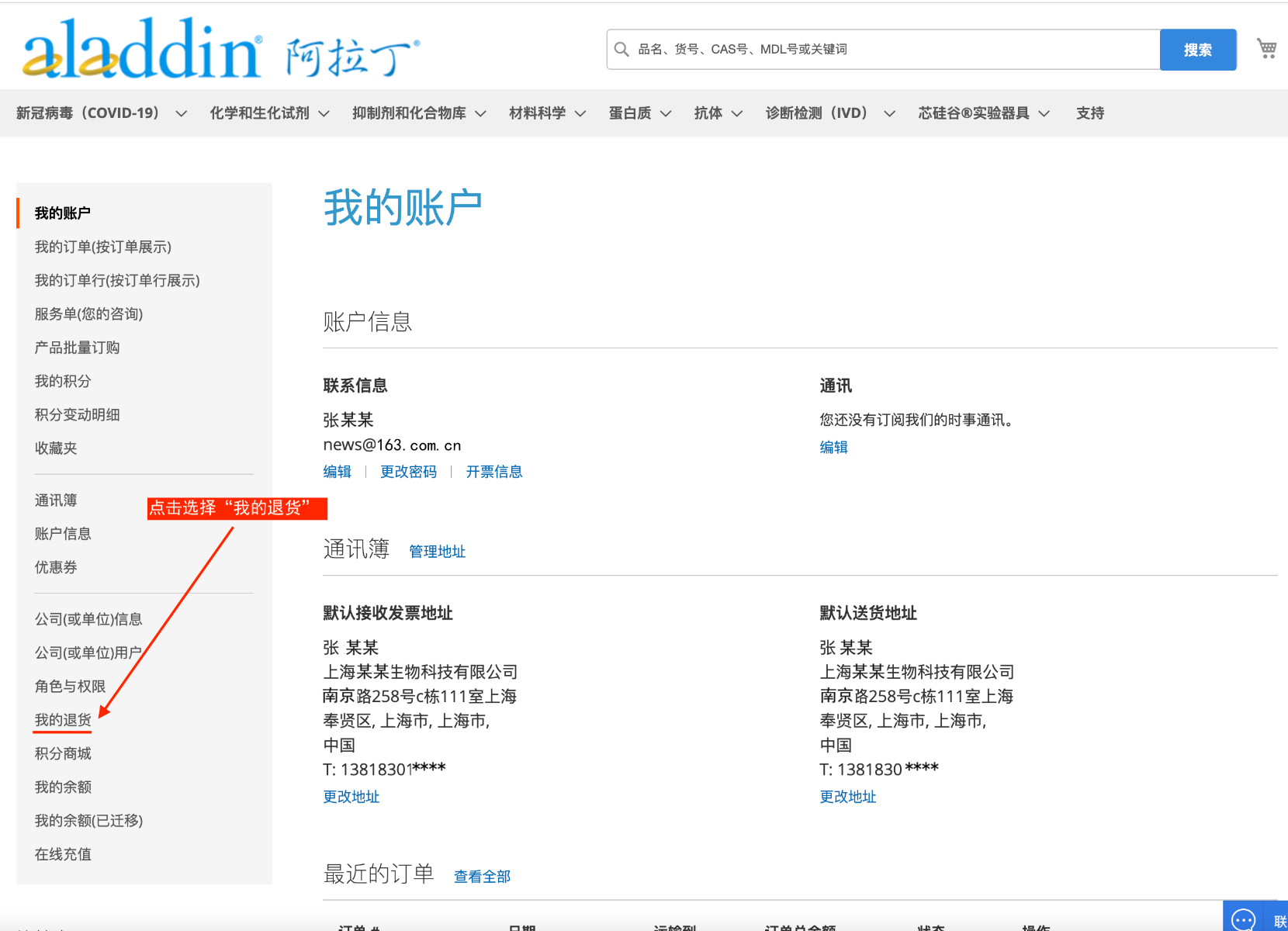Screen dimensions: 1288x931
Task: Click 更改地址 under 默认送货地址
Action: click(847, 797)
